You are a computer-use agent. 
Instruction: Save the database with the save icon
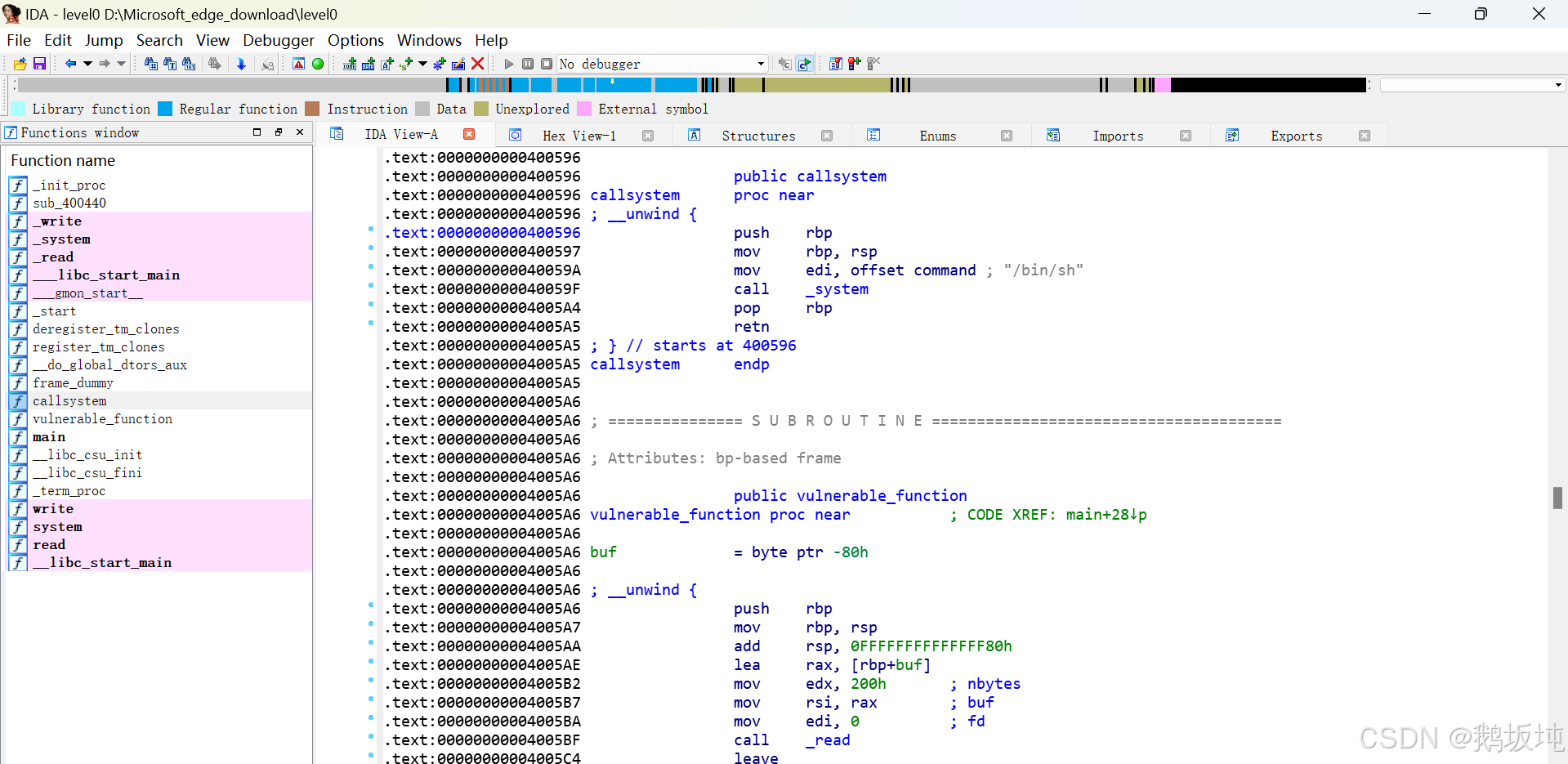point(38,64)
